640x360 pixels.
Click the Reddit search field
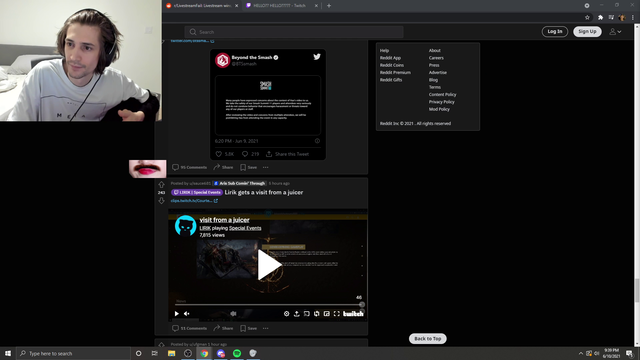tap(294, 32)
